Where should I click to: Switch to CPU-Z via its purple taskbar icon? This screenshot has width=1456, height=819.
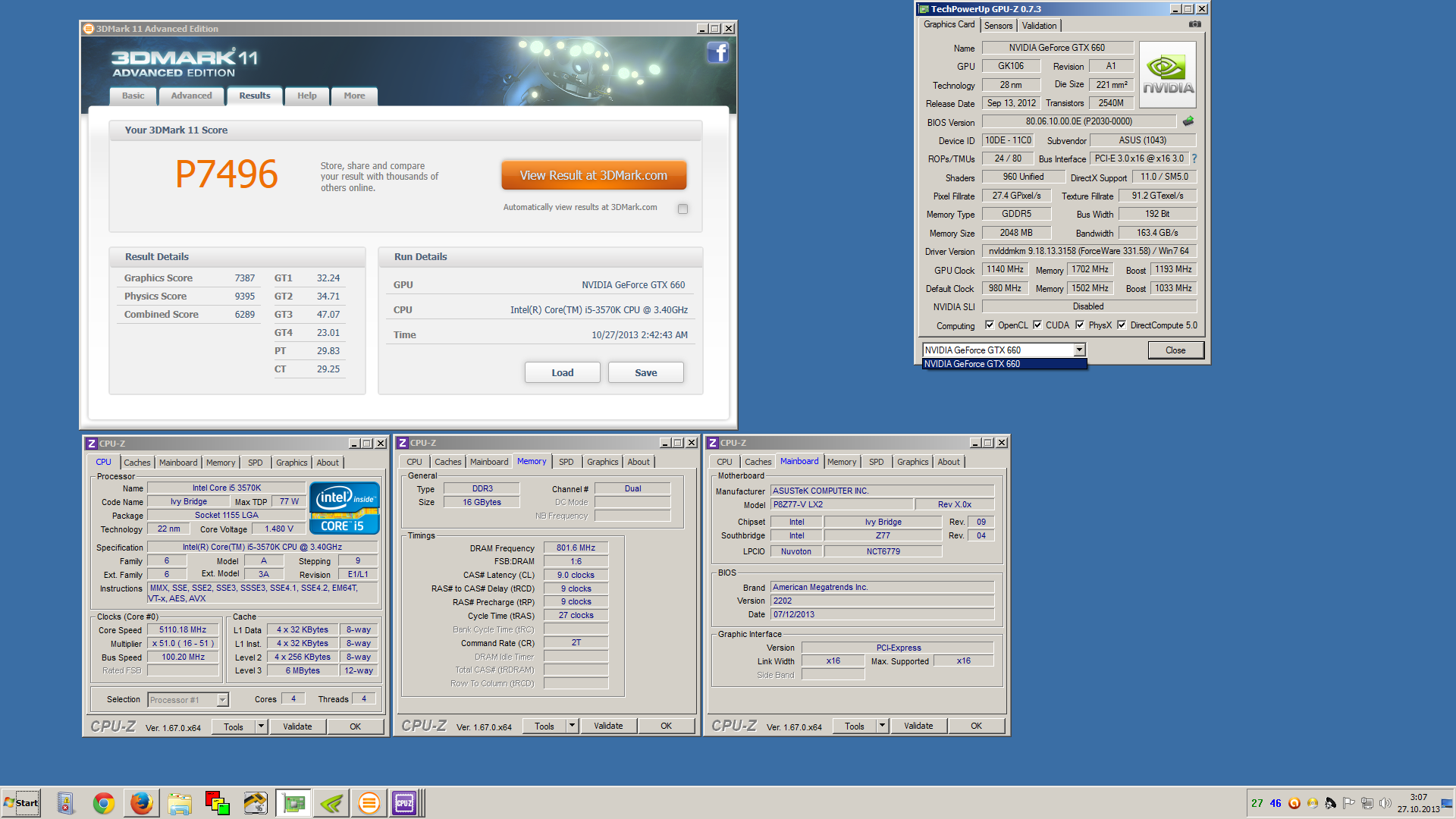click(x=405, y=803)
